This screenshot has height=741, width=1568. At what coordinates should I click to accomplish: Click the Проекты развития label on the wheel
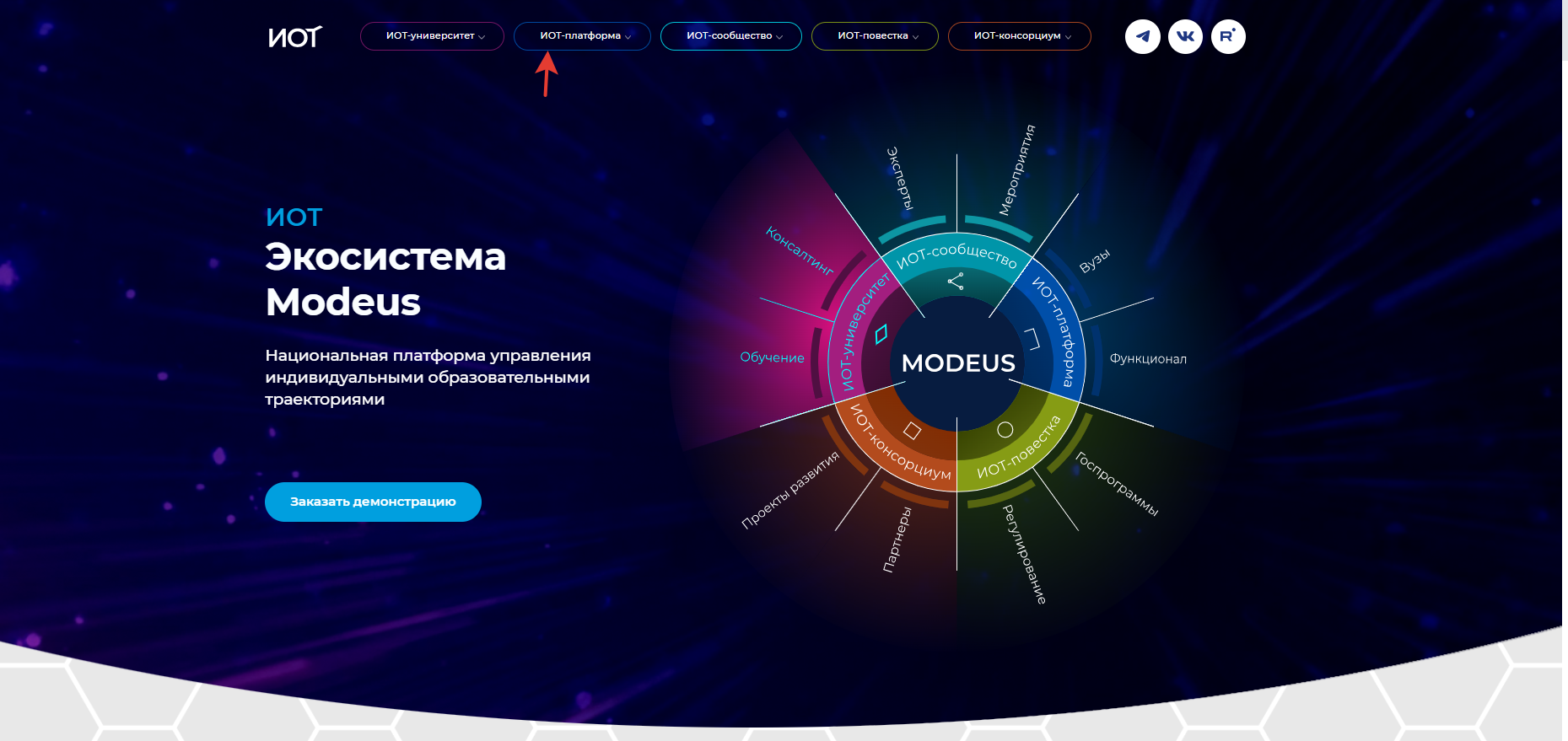click(x=790, y=490)
